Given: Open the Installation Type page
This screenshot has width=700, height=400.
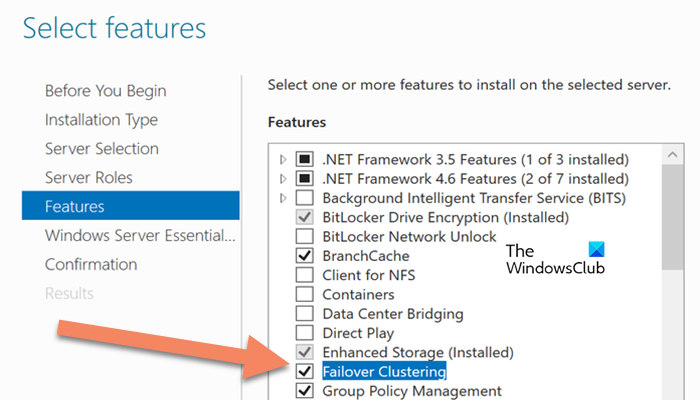Looking at the screenshot, I should (101, 120).
